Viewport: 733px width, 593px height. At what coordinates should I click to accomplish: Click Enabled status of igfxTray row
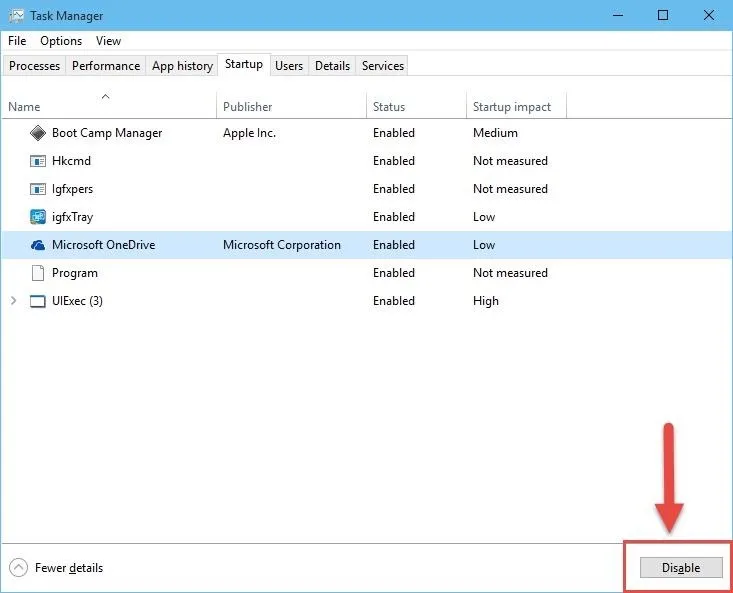(x=394, y=217)
